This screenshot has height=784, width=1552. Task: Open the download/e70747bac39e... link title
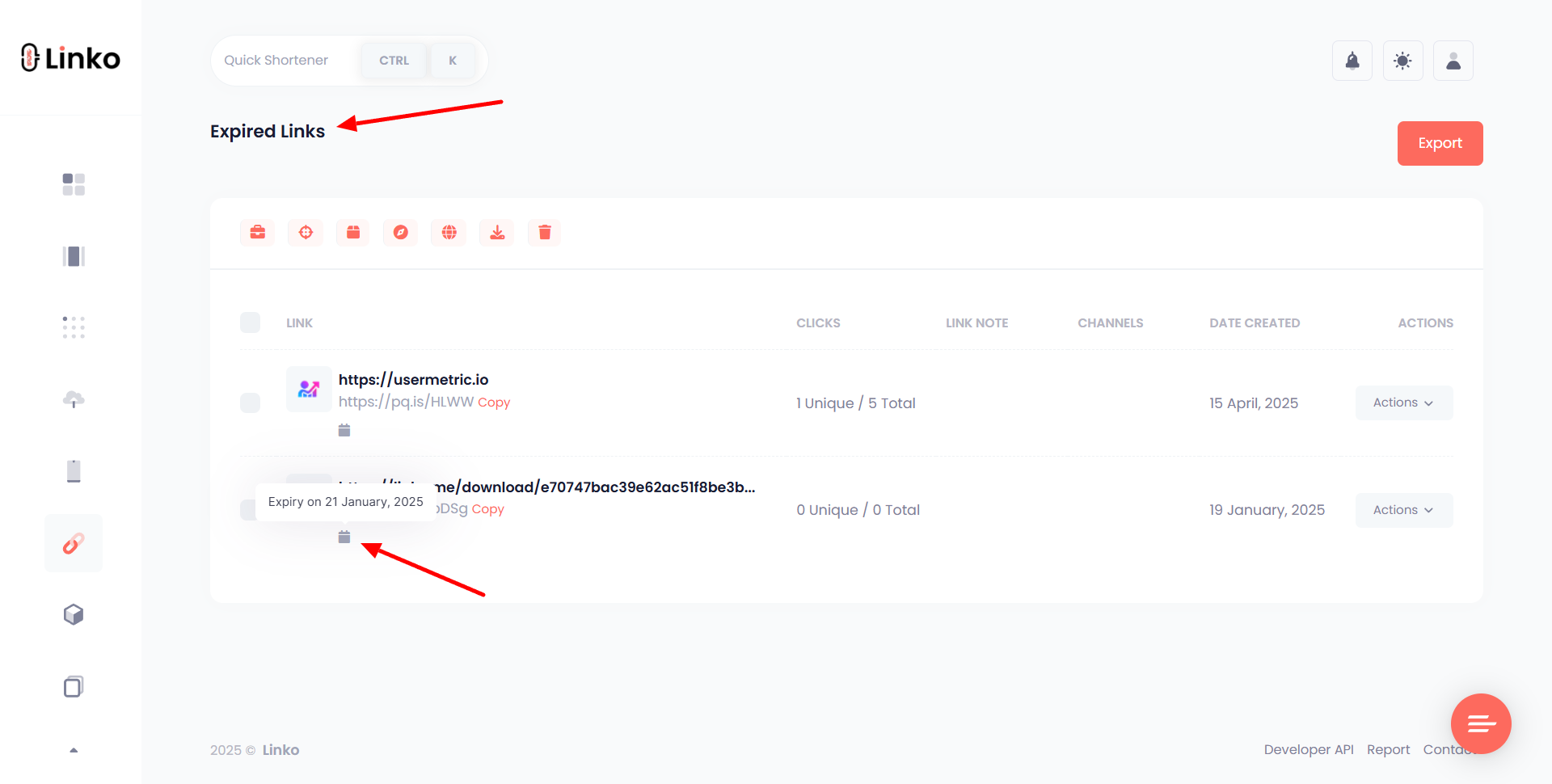[595, 487]
